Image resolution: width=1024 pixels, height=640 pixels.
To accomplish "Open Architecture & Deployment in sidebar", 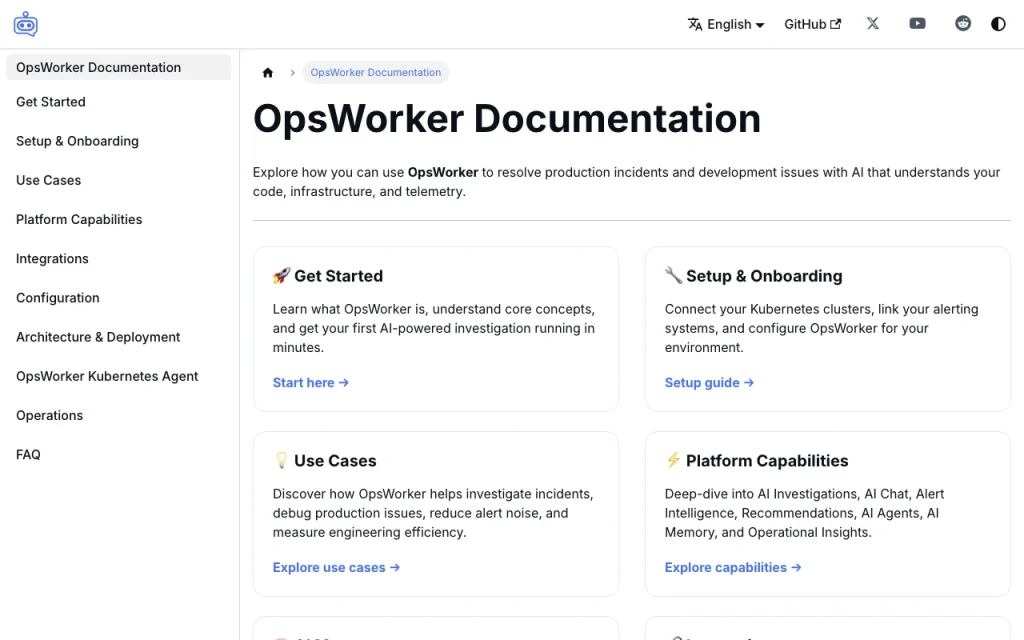I will pyautogui.click(x=98, y=337).
